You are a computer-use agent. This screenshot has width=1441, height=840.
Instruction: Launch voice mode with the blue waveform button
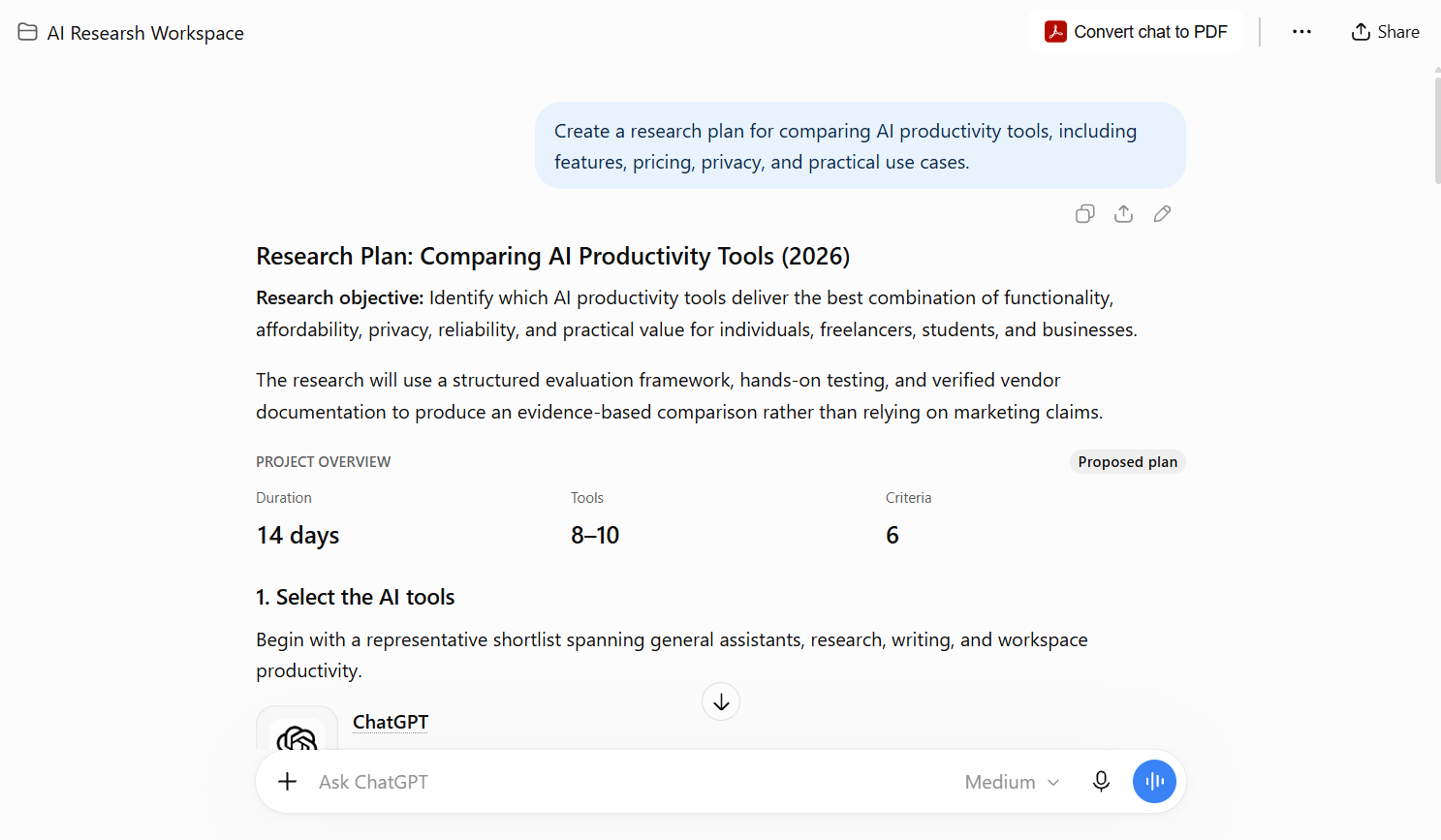(x=1154, y=782)
